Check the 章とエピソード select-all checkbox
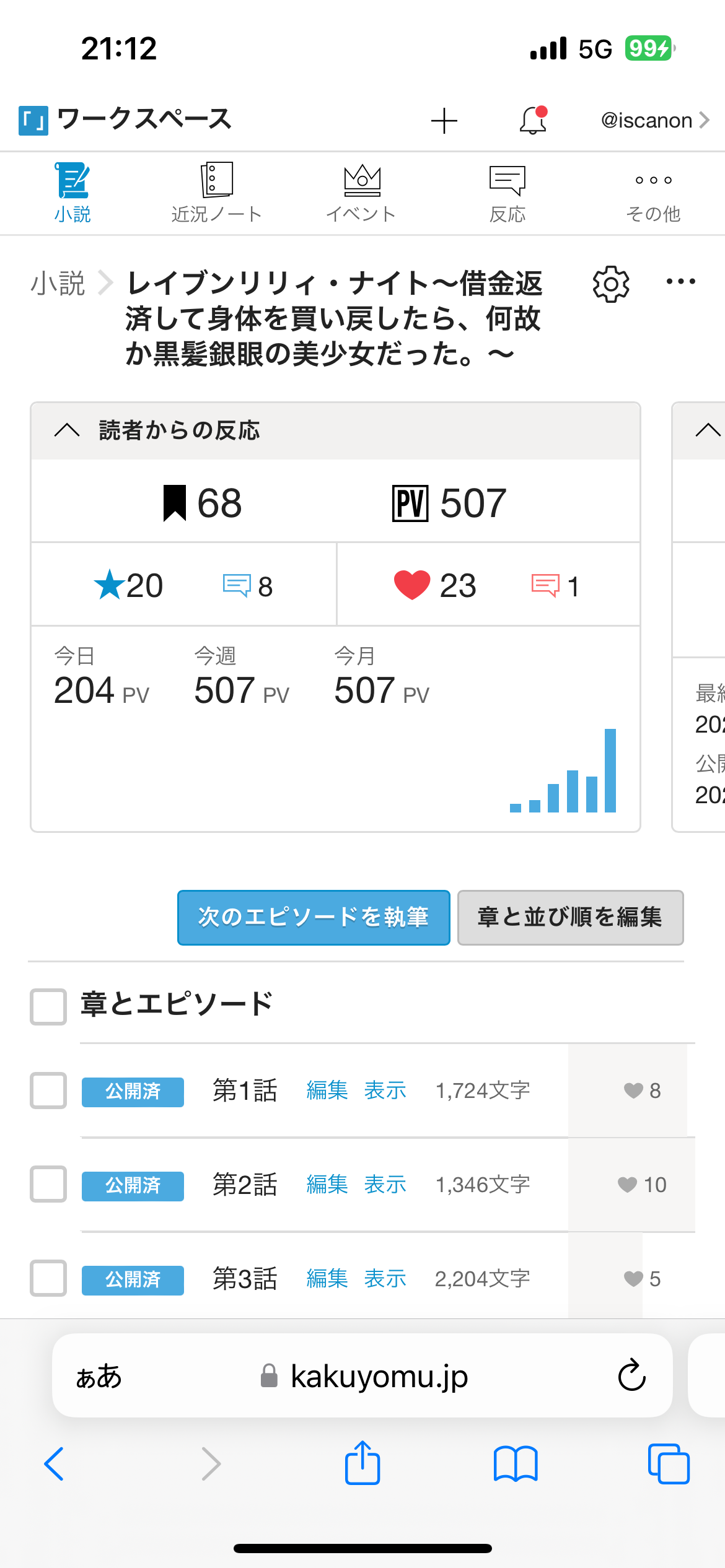The height and width of the screenshot is (1568, 725). [x=48, y=1006]
